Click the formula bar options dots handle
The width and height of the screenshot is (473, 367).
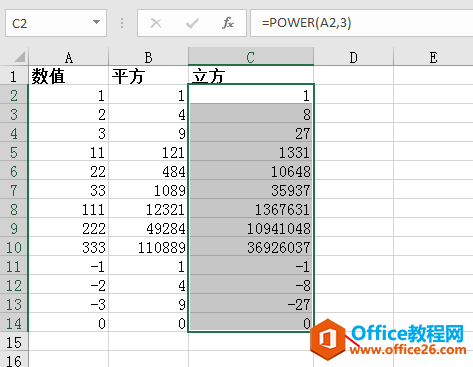[122, 23]
